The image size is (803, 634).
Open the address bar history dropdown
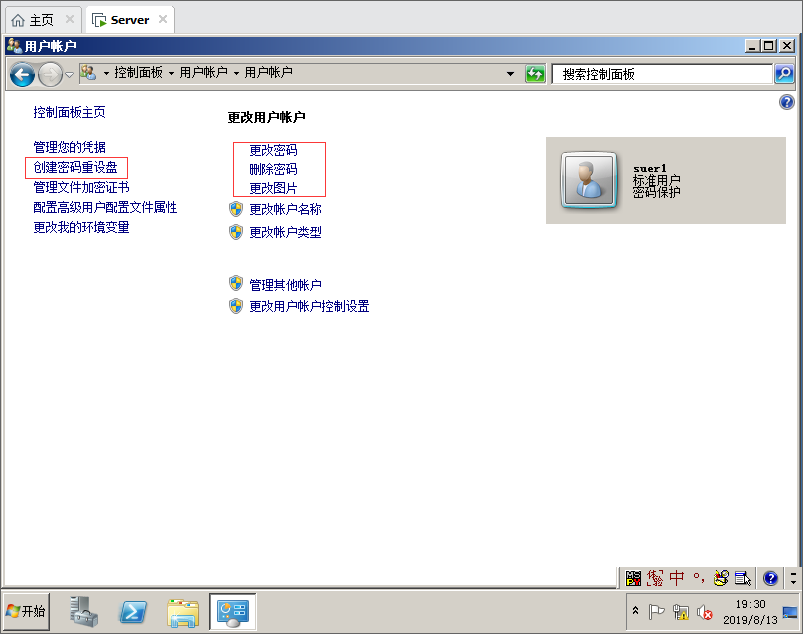pyautogui.click(x=510, y=74)
